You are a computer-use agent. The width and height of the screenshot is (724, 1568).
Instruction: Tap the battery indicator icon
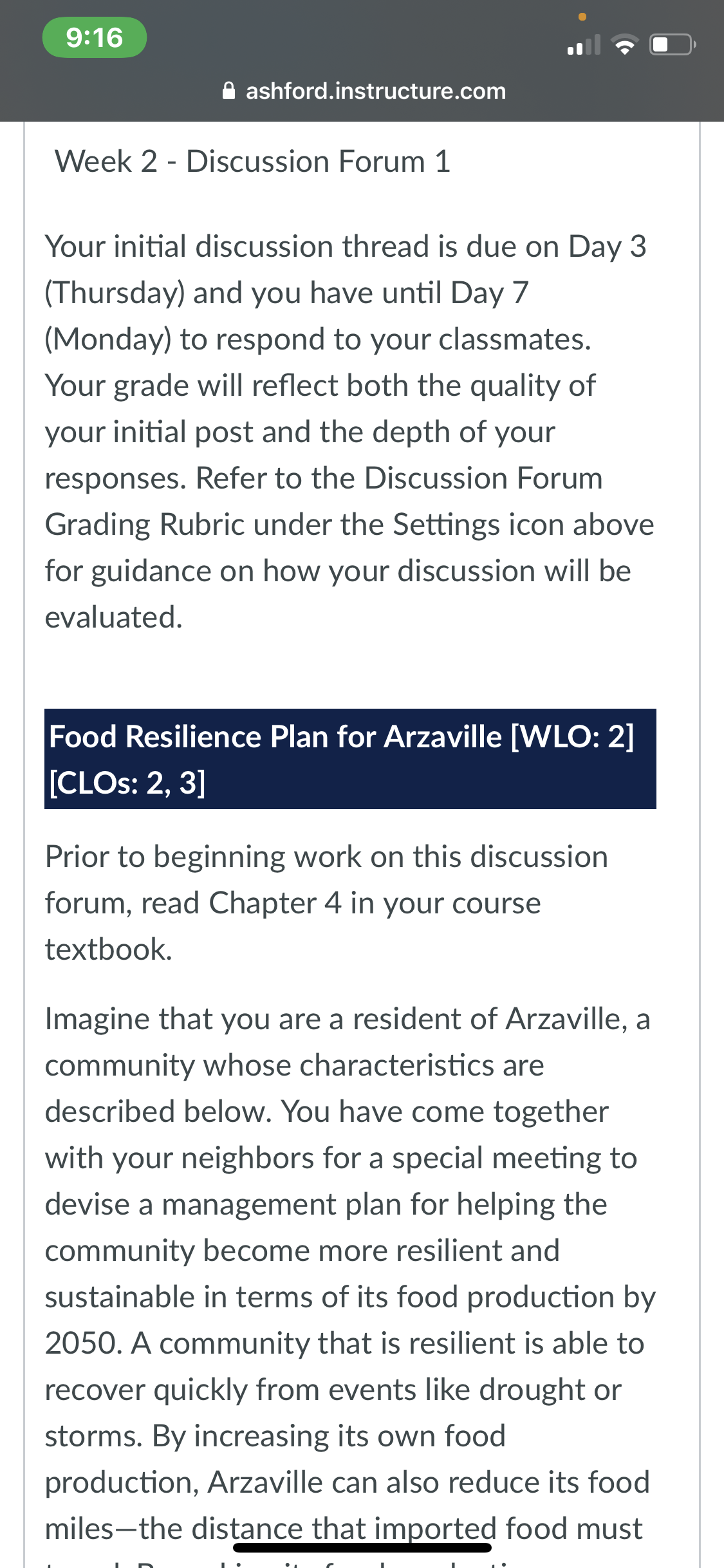(673, 45)
